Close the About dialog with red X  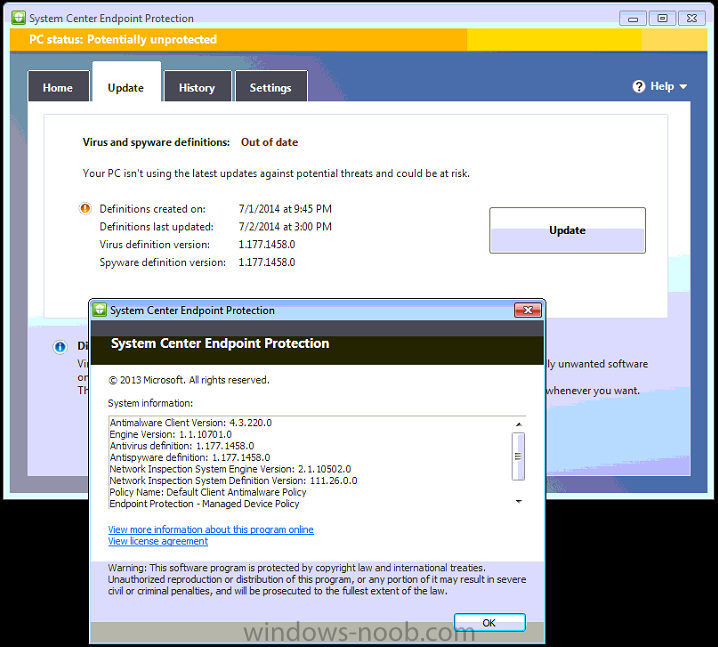[528, 310]
